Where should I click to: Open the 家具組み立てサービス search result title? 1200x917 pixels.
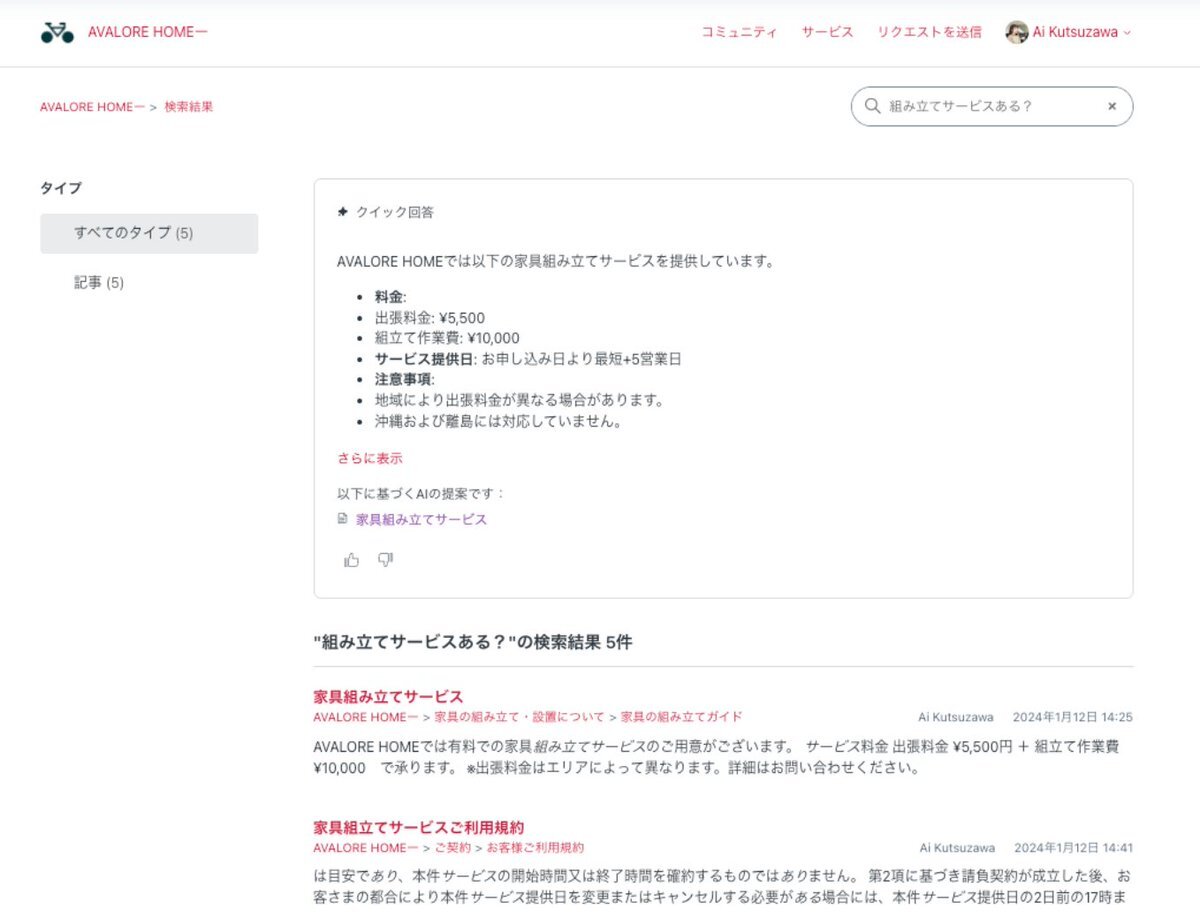(388, 696)
